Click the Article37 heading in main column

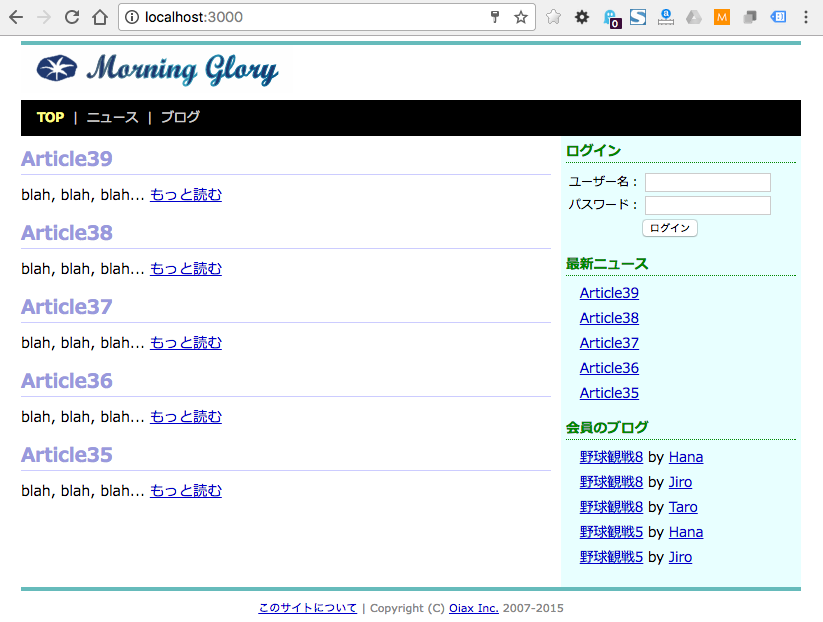(67, 307)
